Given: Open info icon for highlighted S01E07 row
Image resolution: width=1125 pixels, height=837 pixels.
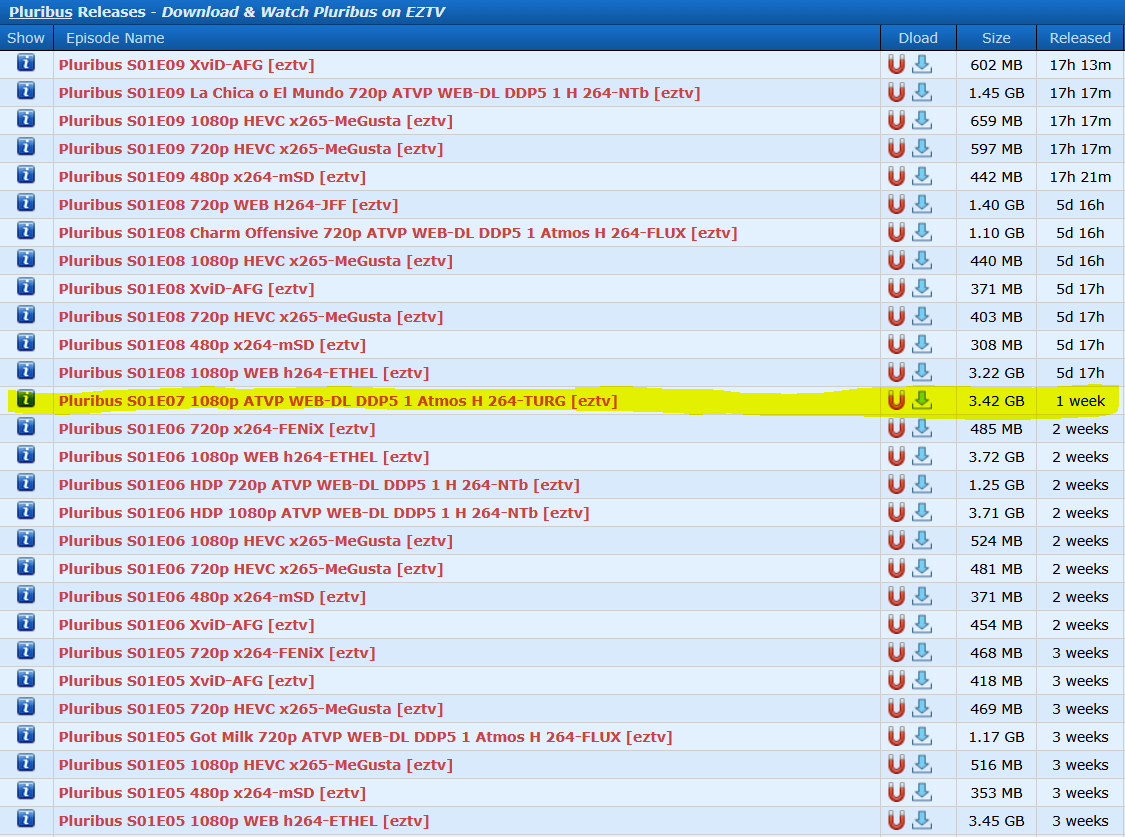Looking at the screenshot, I should (x=26, y=399).
